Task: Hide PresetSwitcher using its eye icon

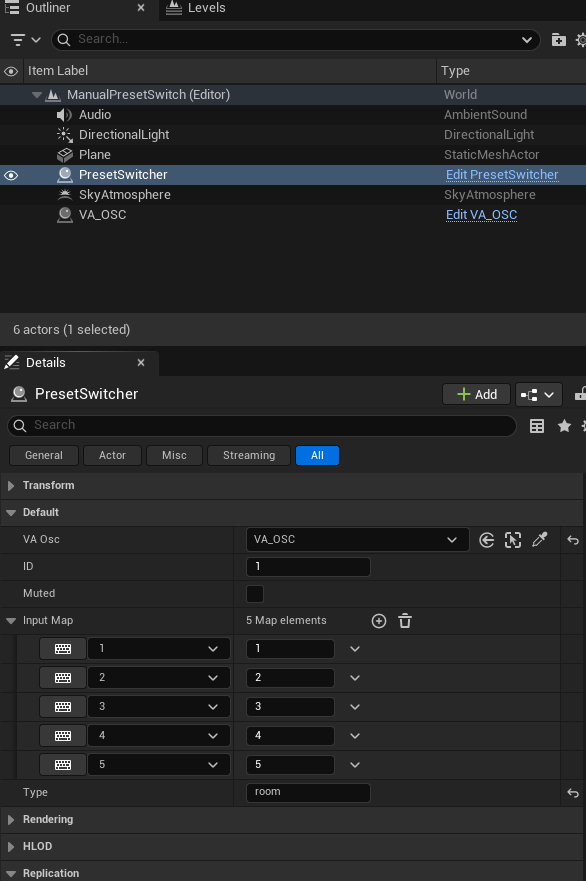Action: tap(11, 175)
